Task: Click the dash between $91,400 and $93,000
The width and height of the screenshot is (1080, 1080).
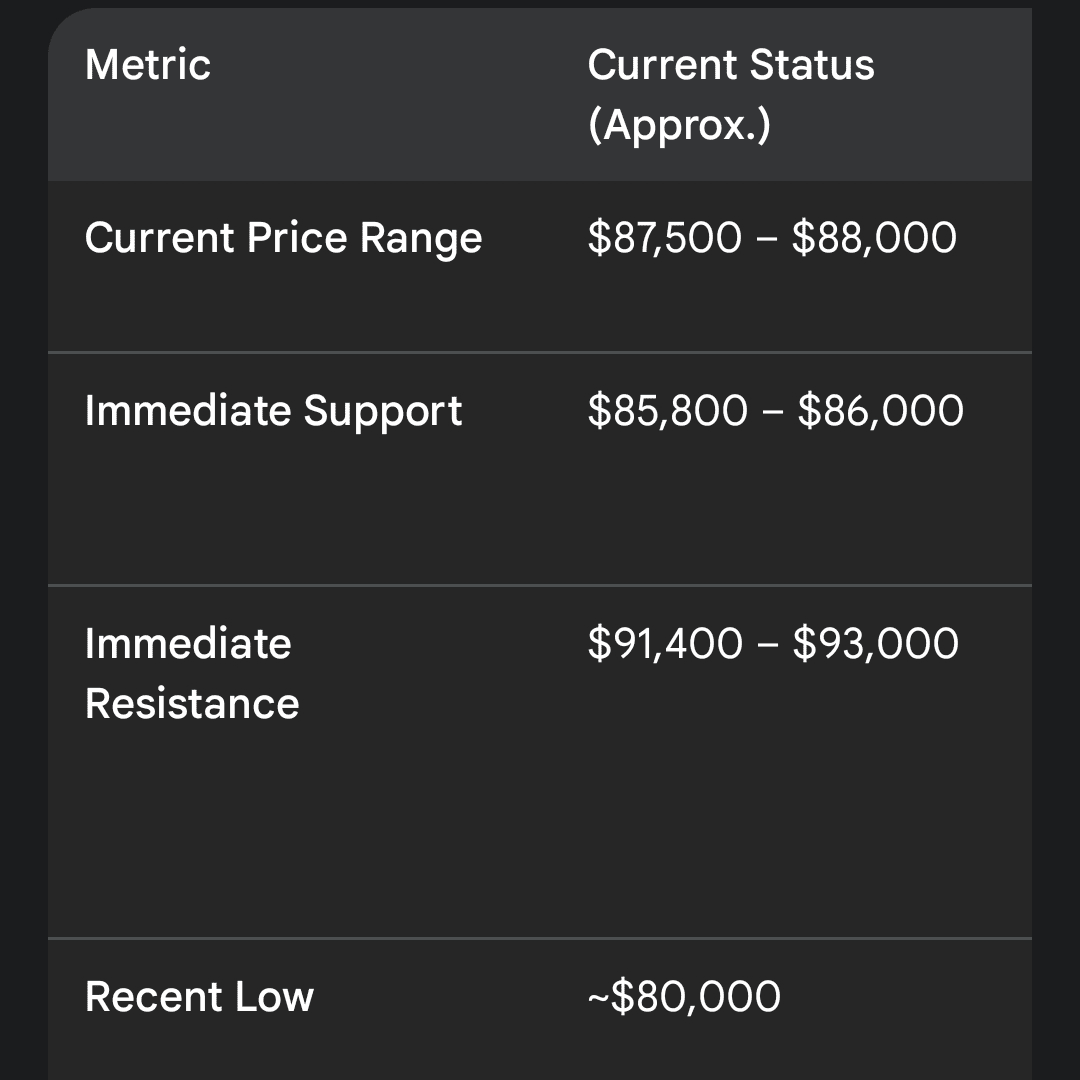Action: click(x=768, y=645)
